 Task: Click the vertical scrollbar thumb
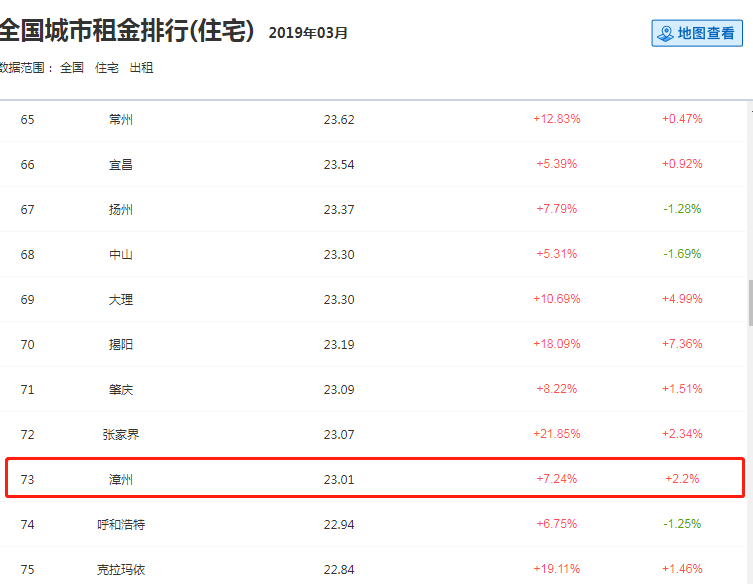(751, 303)
